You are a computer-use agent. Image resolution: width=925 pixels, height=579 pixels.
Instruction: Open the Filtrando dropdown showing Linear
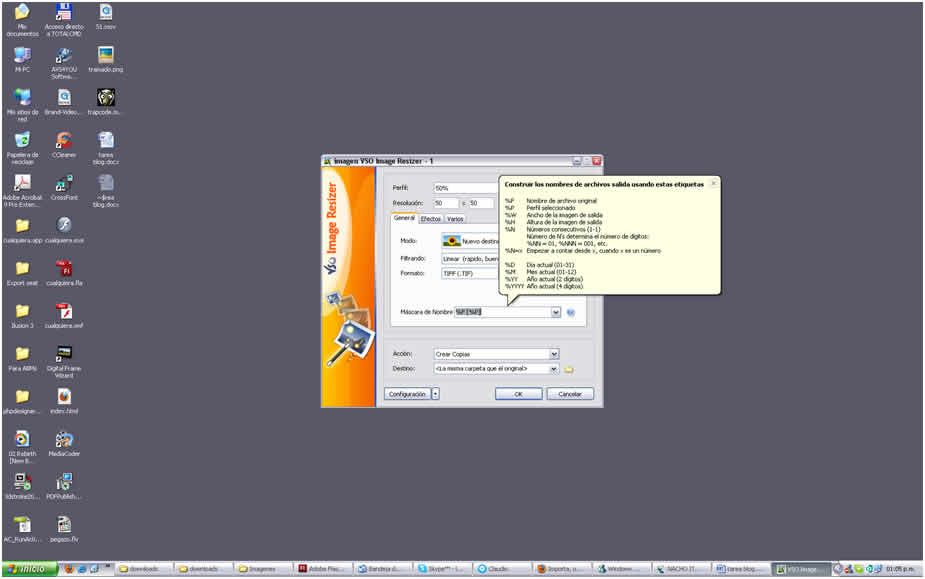tap(470, 259)
